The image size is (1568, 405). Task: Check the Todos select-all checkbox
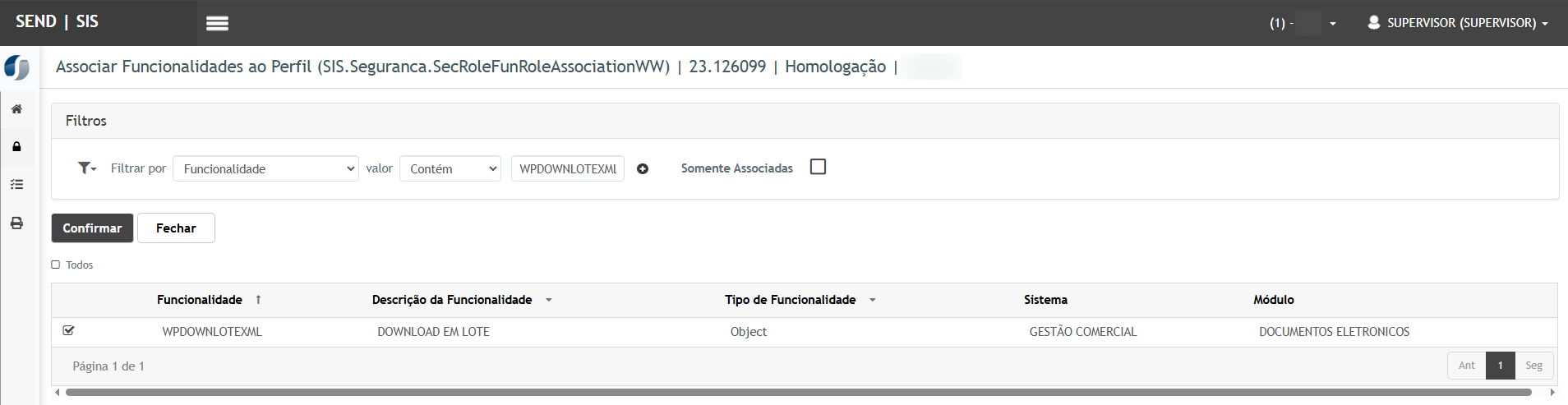point(56,265)
